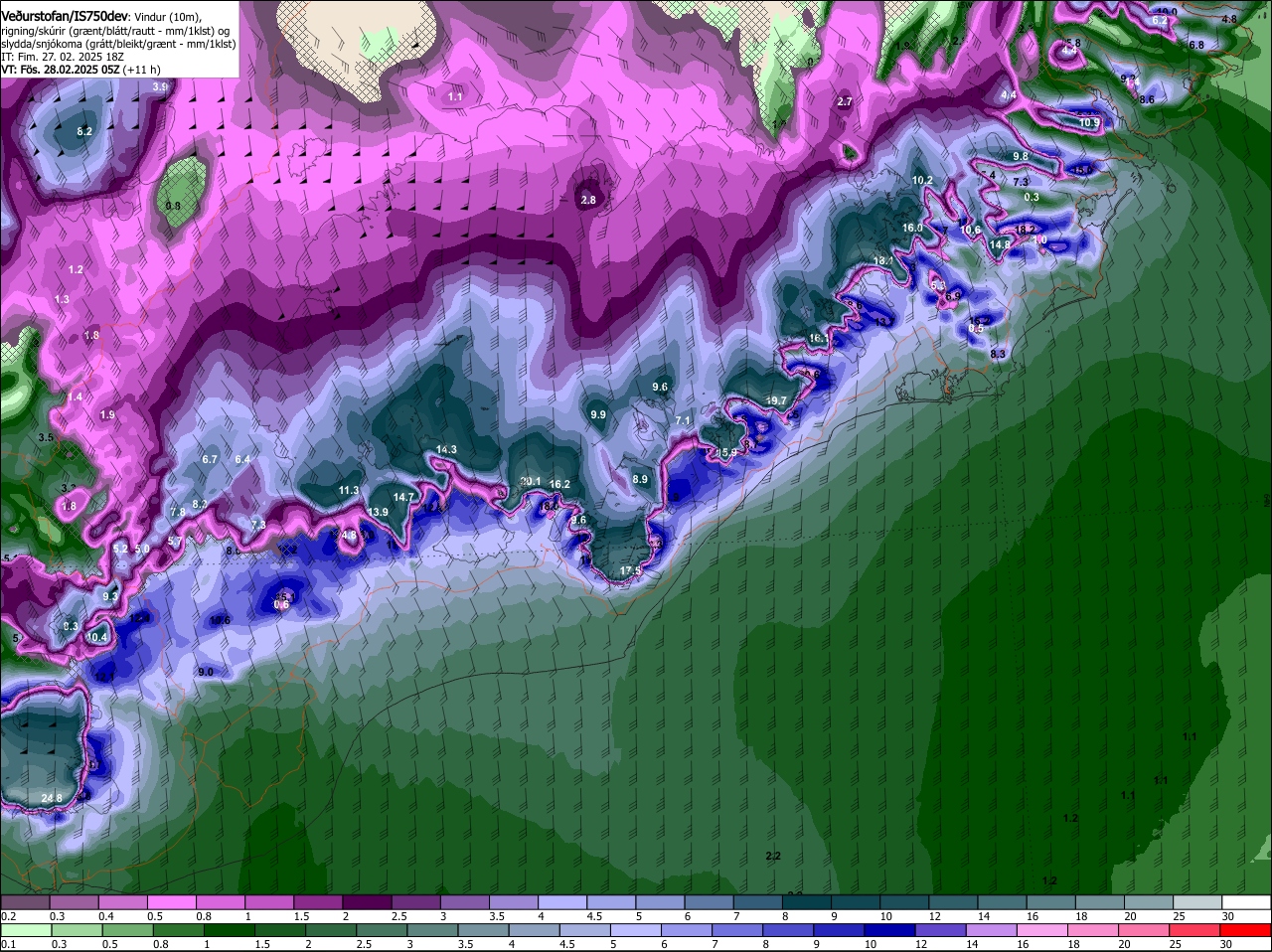Click the 2.8 value in the purple area

pyautogui.click(x=588, y=200)
